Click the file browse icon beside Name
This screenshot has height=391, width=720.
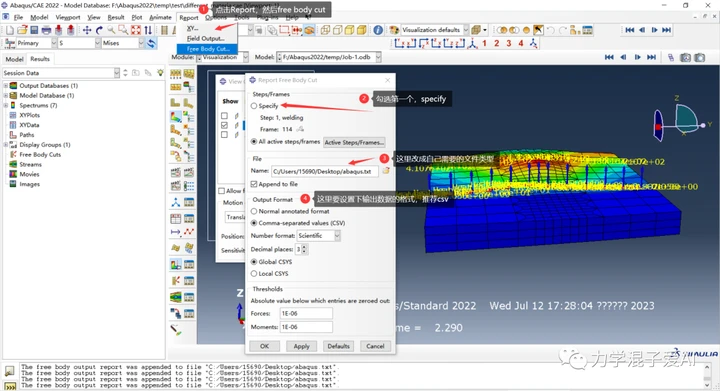(386, 171)
